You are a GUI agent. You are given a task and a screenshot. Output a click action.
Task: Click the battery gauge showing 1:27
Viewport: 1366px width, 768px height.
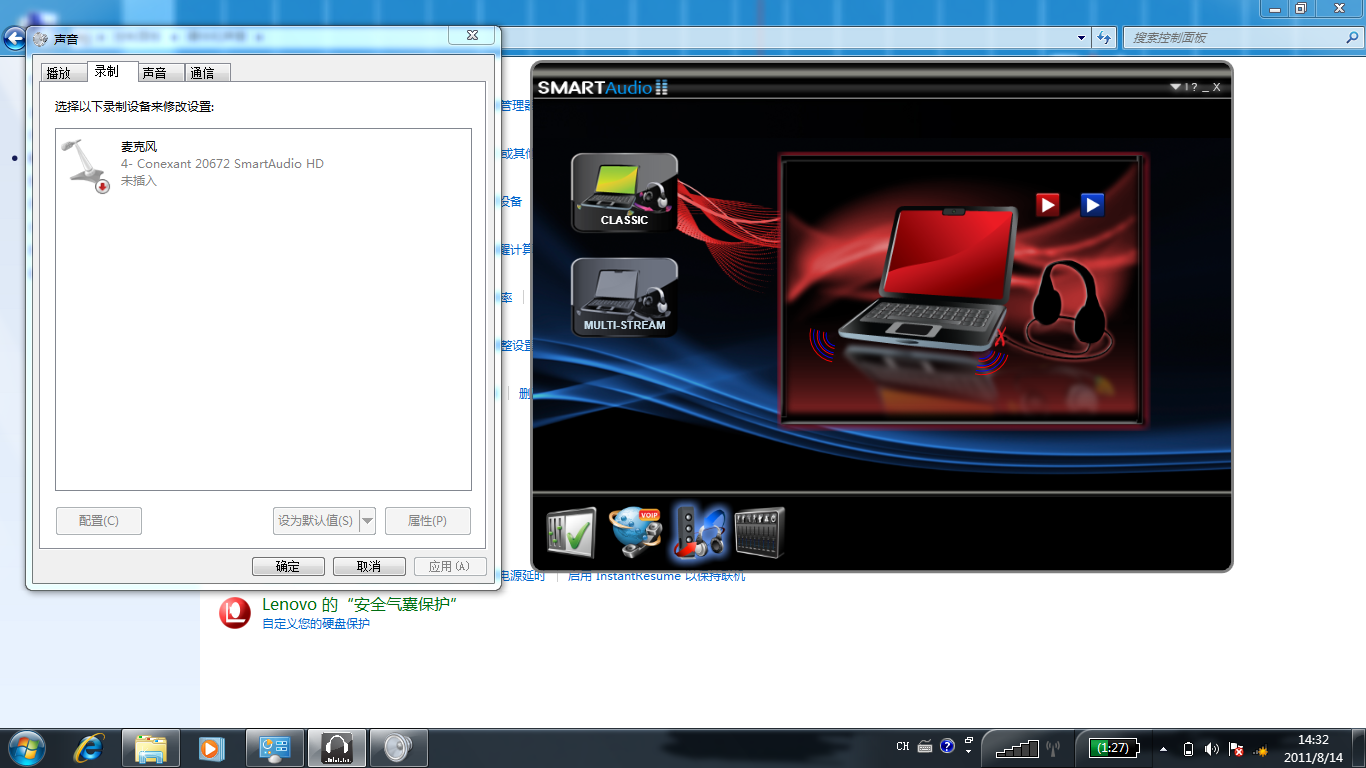pyautogui.click(x=1113, y=748)
